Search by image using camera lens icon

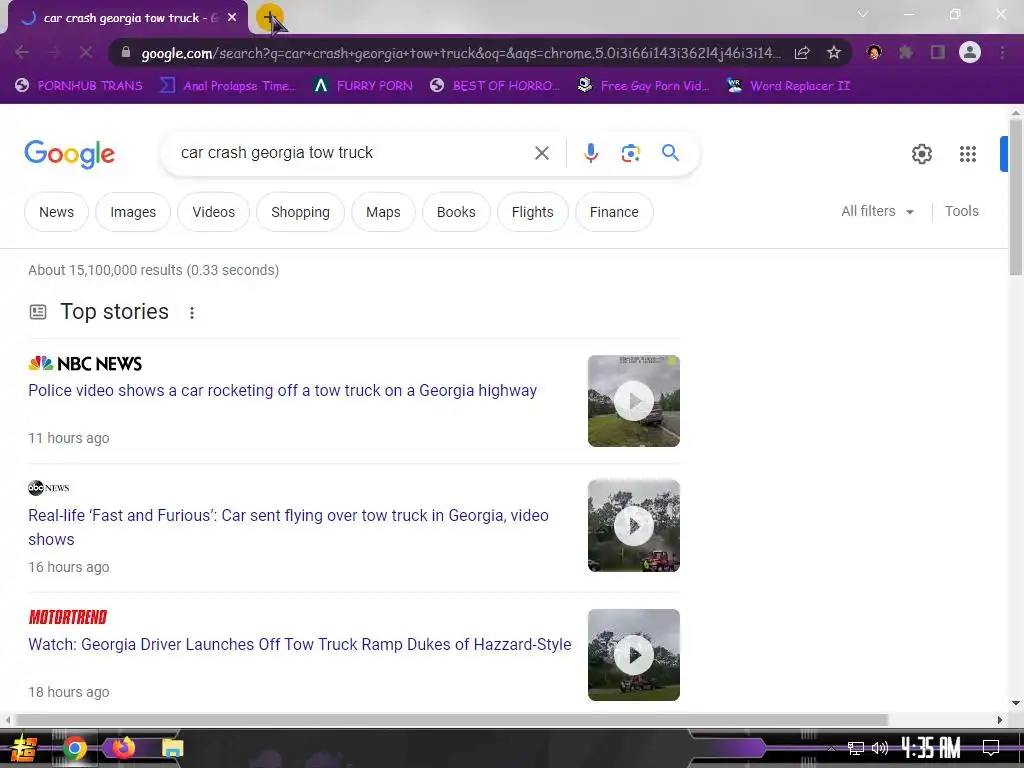tap(630, 153)
